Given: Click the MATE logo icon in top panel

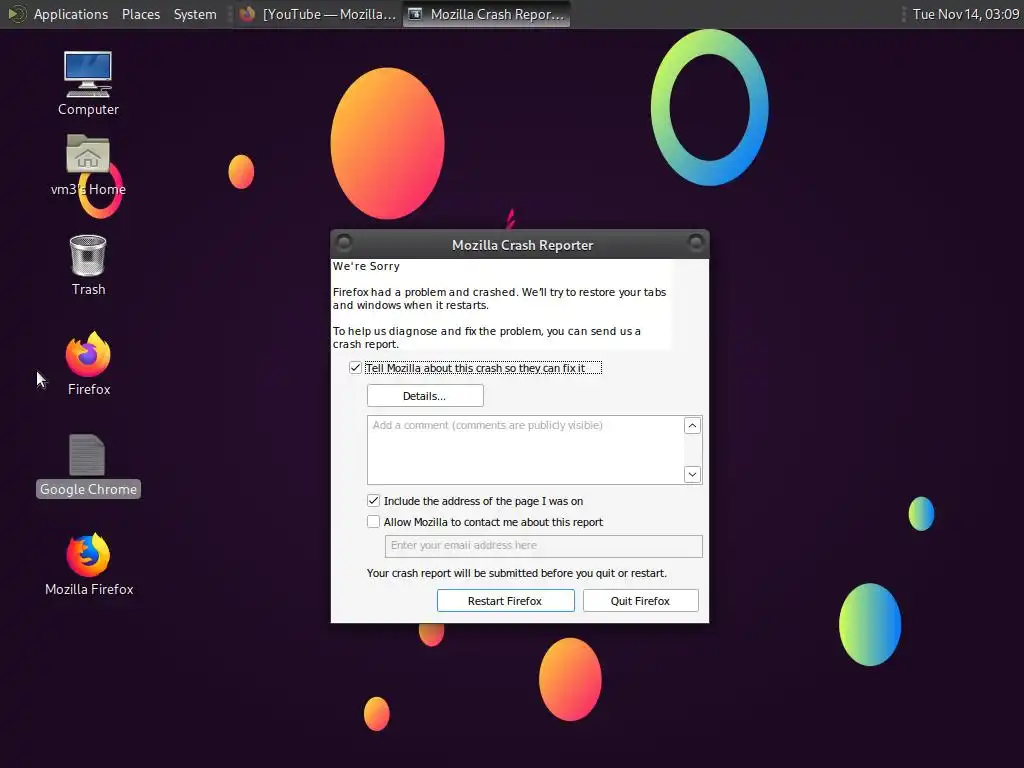Looking at the screenshot, I should pos(16,14).
